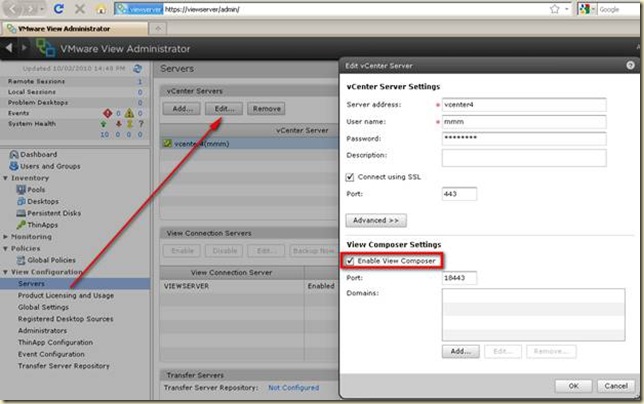Bookmark page with the star icon
The width and height of the screenshot is (644, 404).
(x=554, y=9)
